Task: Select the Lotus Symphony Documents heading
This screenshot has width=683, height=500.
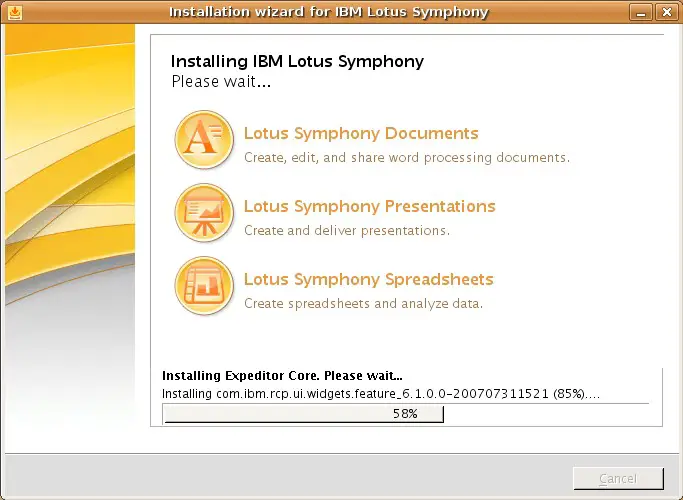Action: point(361,133)
